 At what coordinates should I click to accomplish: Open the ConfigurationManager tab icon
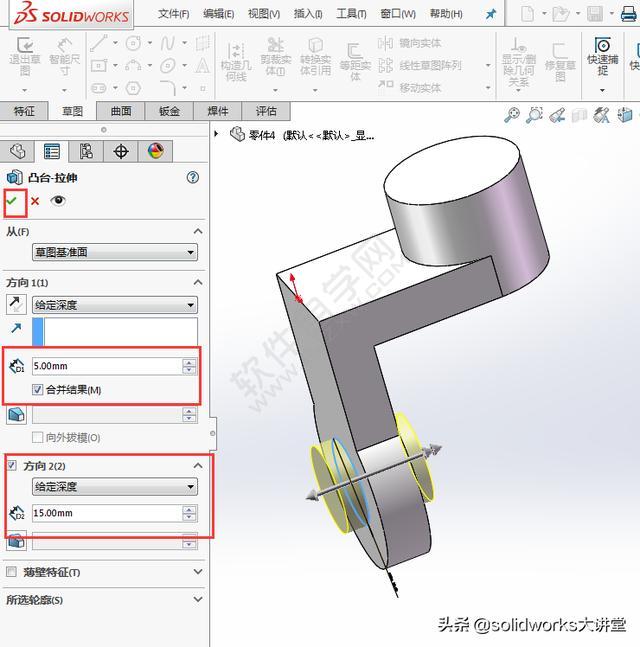click(86, 151)
